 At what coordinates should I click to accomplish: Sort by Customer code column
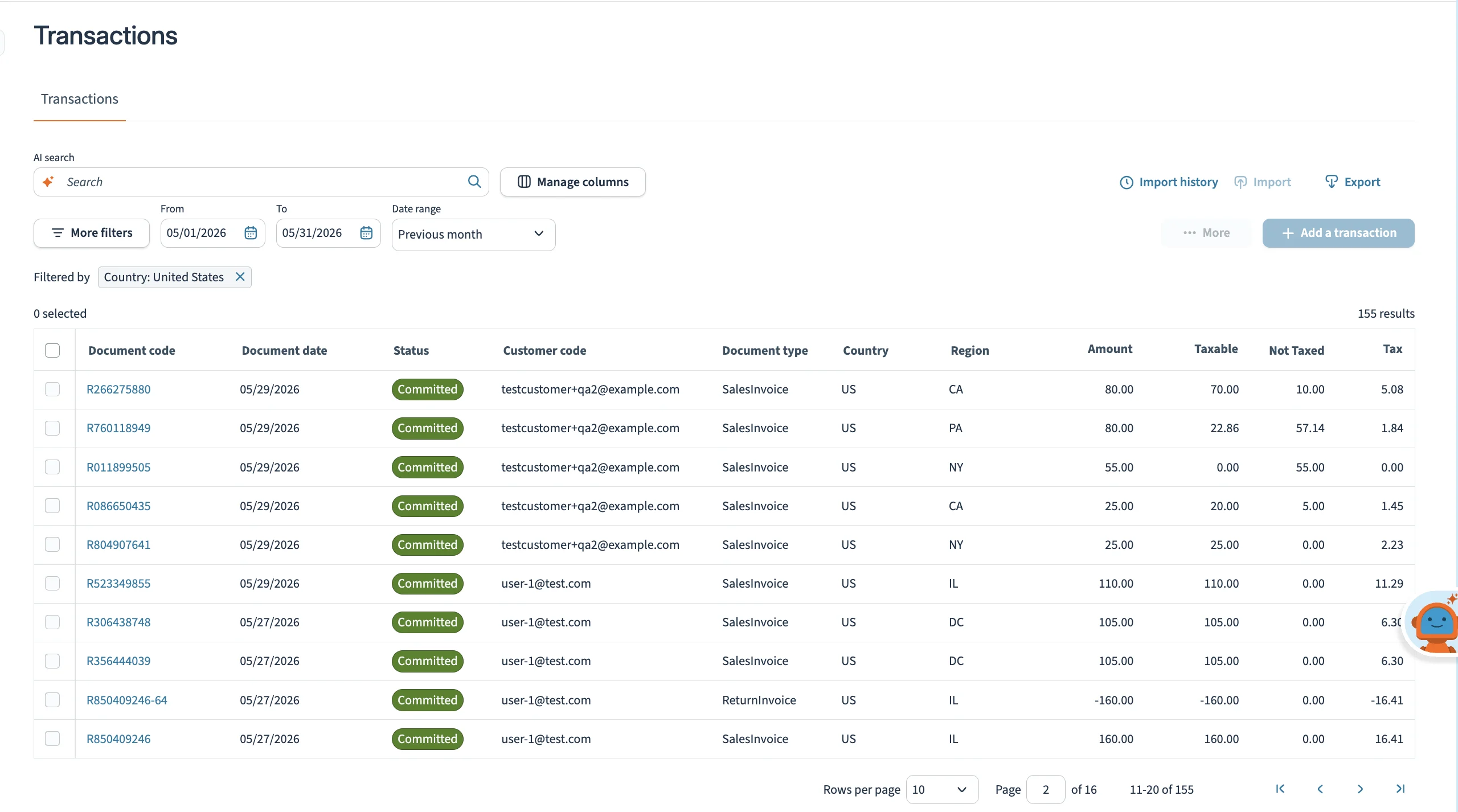coord(544,350)
